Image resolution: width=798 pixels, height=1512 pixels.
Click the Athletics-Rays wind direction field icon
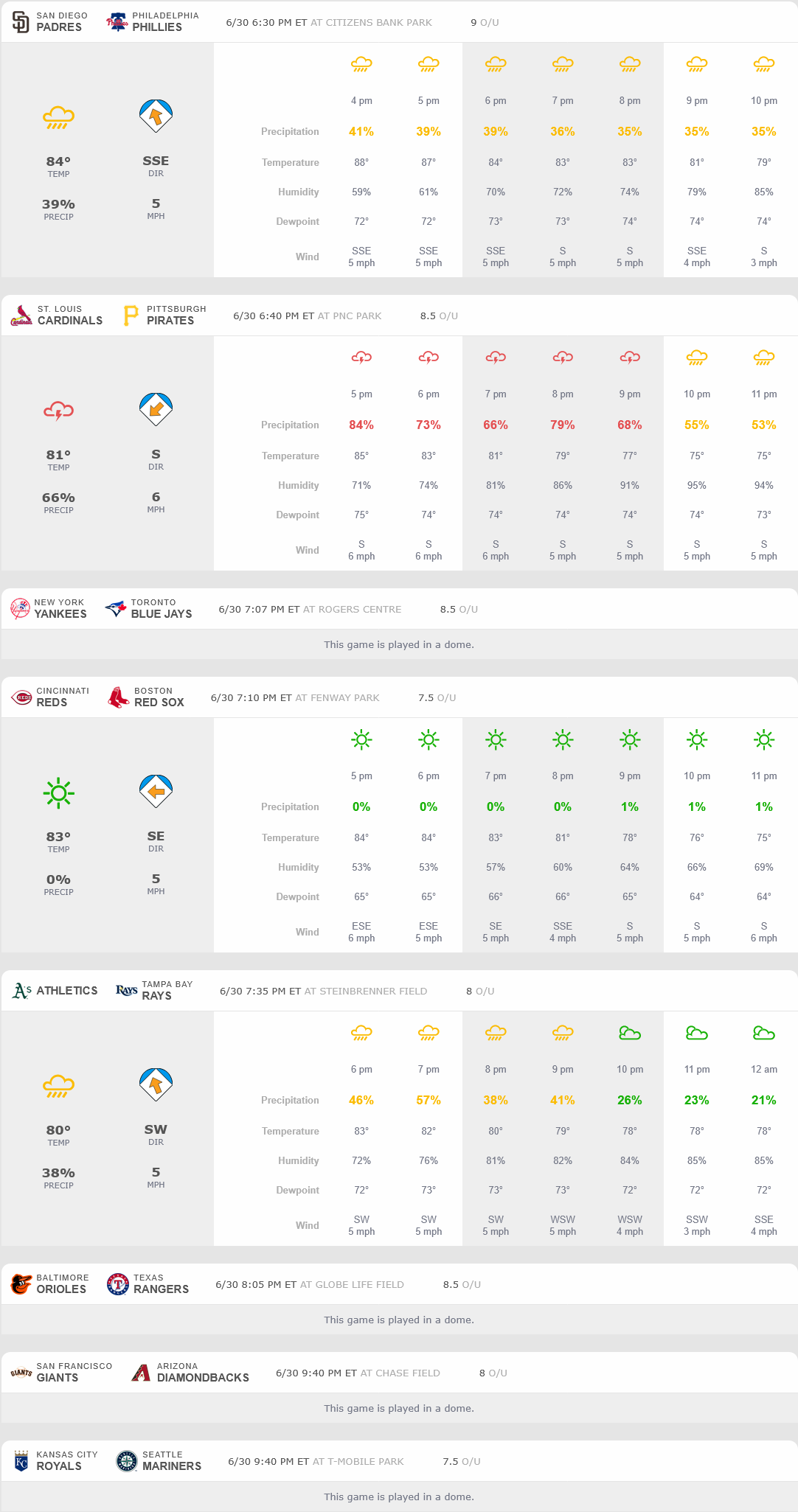[156, 1084]
